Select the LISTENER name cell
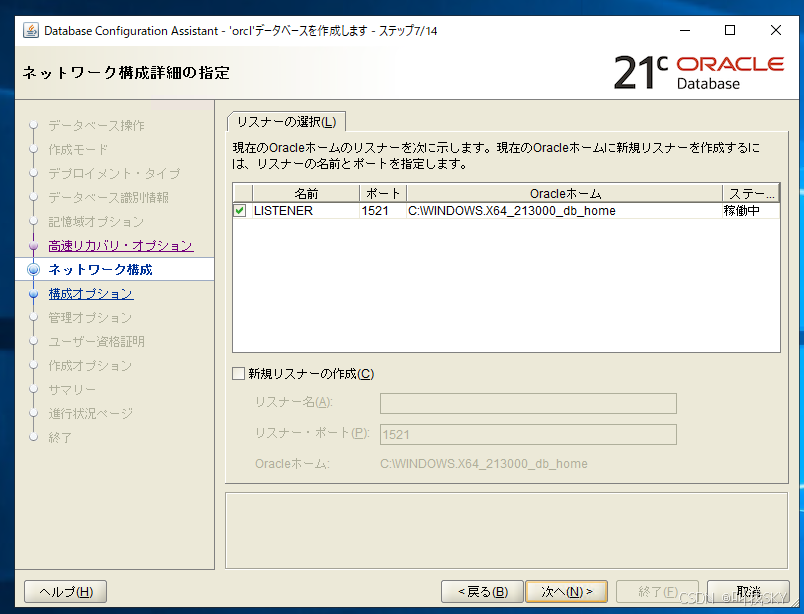 click(306, 210)
